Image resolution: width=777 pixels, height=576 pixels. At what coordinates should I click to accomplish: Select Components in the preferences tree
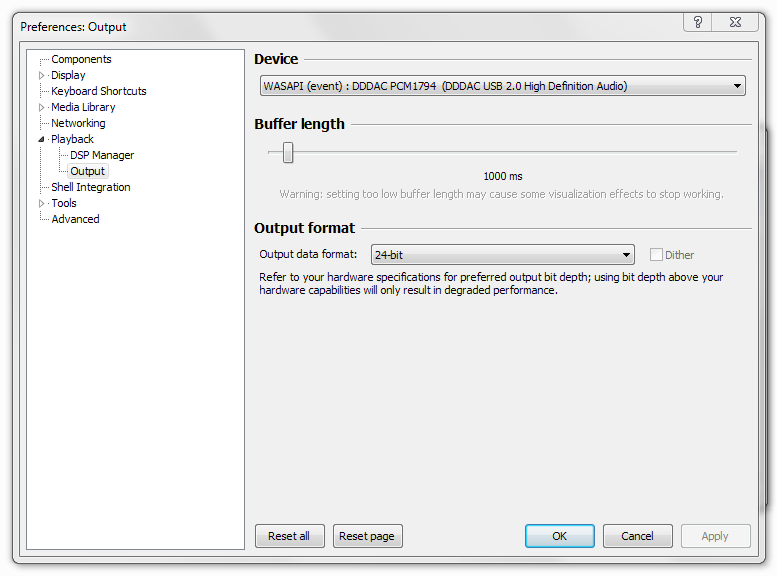click(x=81, y=59)
